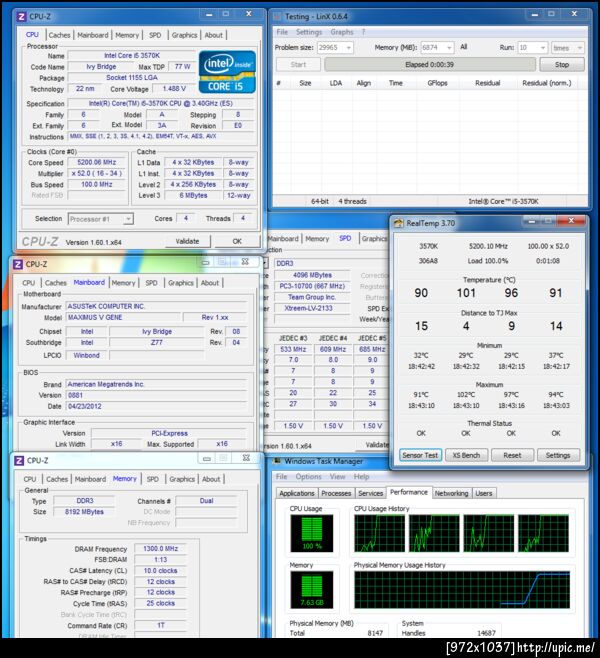Open the Processor #1 selection dropdown
The image size is (600, 658).
coord(128,219)
